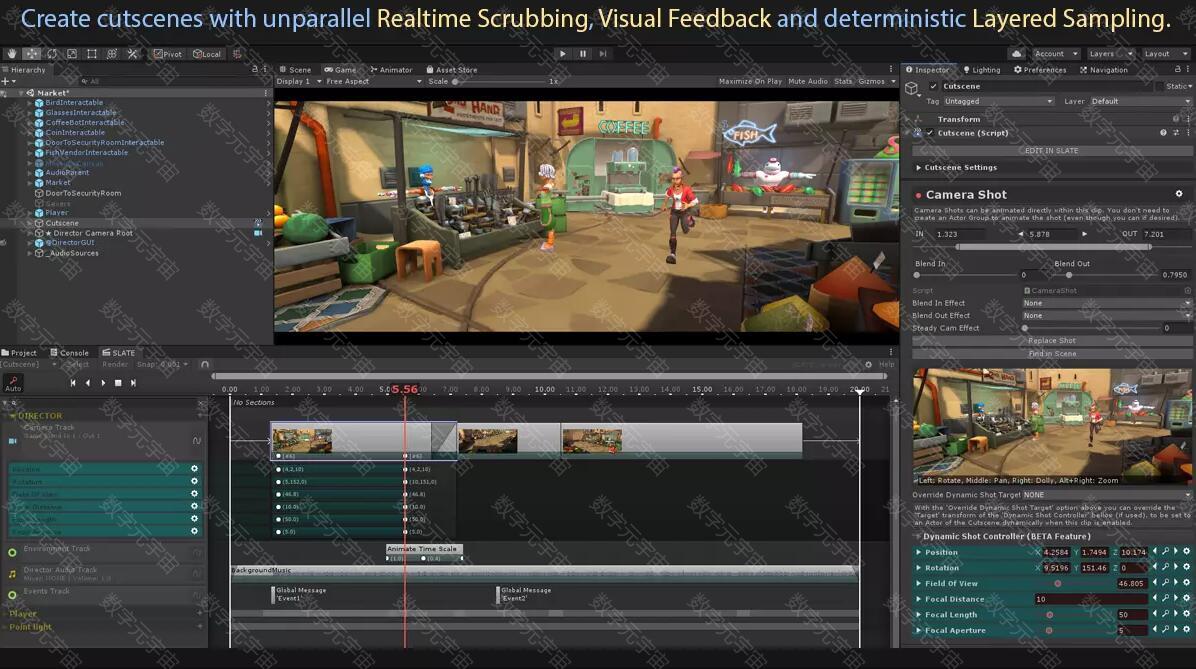Viewport: 1196px width, 669px height.
Task: Open the cloud services icon
Action: coord(1016,54)
